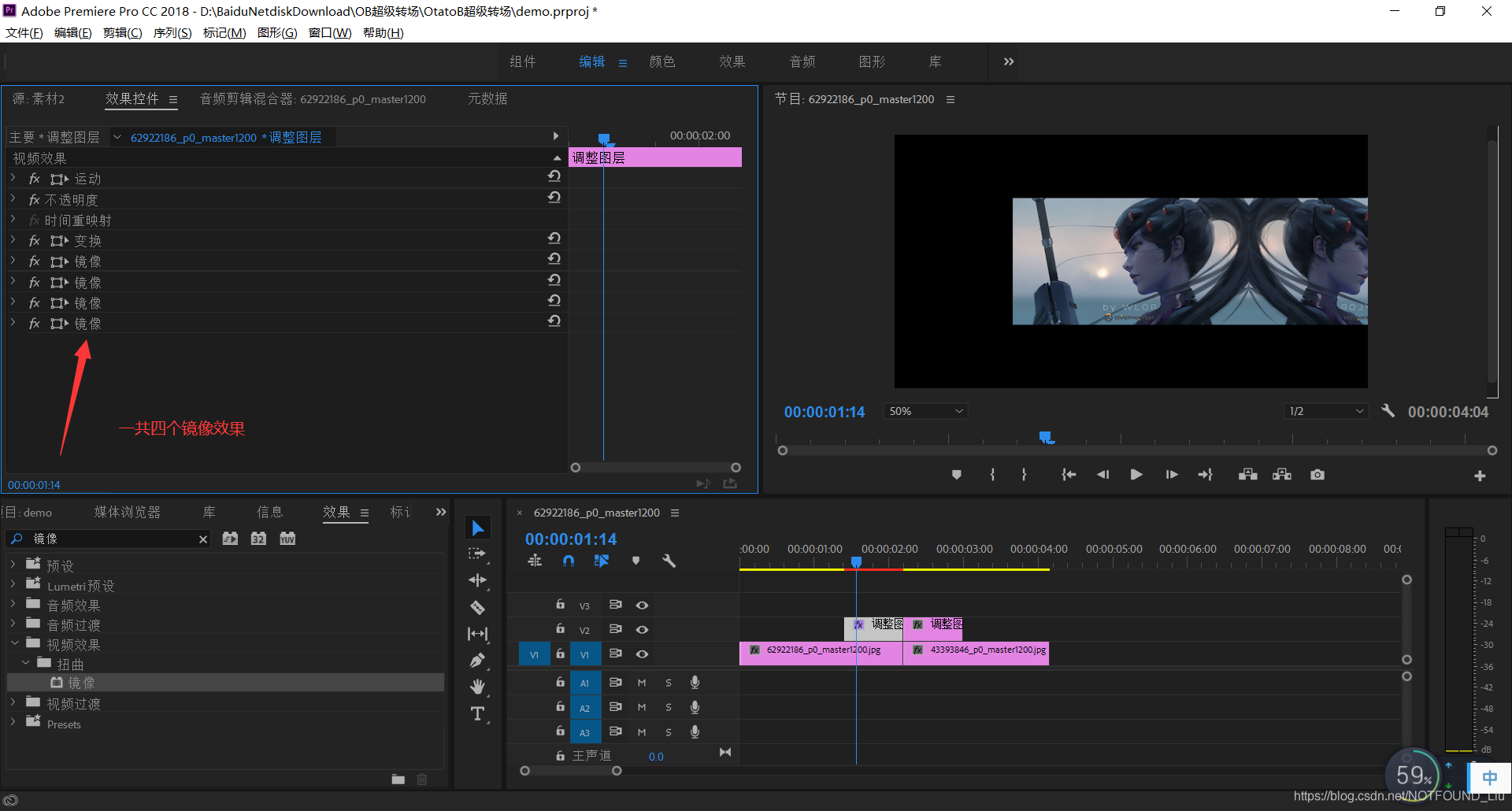Click Mark In bracket button
Screen dimensions: 1512x811
tap(992, 475)
